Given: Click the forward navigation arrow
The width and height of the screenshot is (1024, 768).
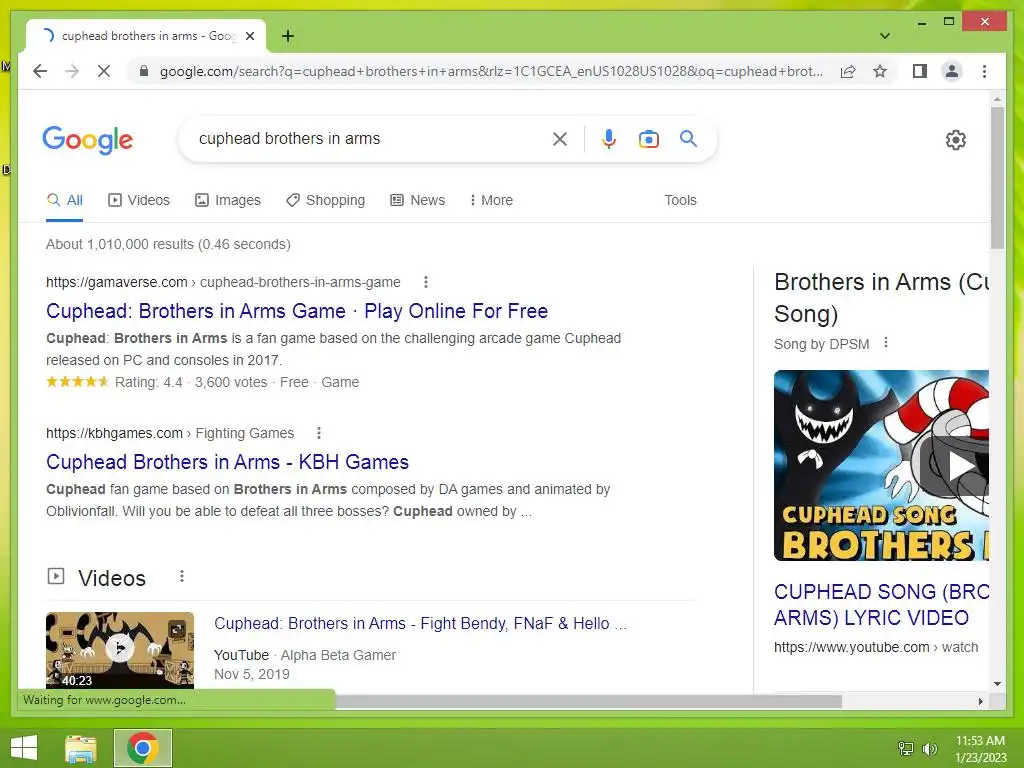Looking at the screenshot, I should click(x=72, y=71).
